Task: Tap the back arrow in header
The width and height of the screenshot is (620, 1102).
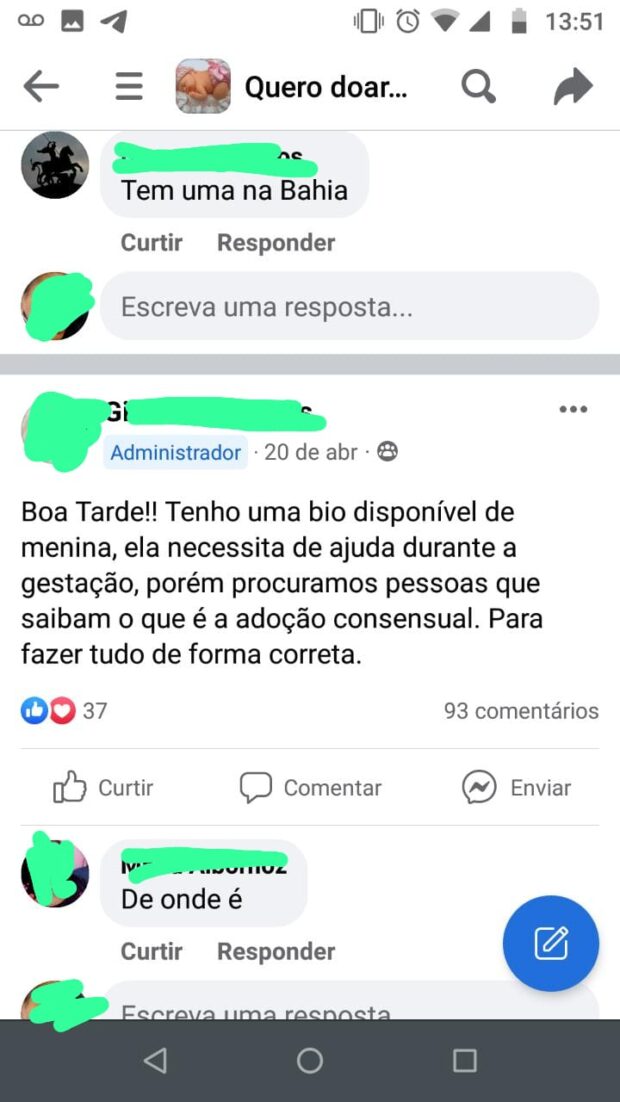Action: pos(41,88)
